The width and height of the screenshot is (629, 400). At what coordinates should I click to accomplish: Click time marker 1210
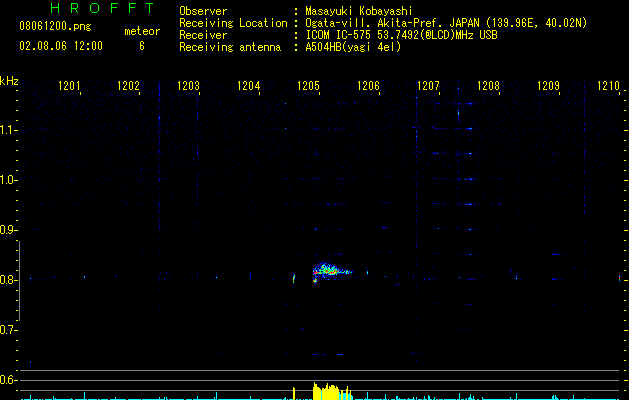[x=608, y=86]
